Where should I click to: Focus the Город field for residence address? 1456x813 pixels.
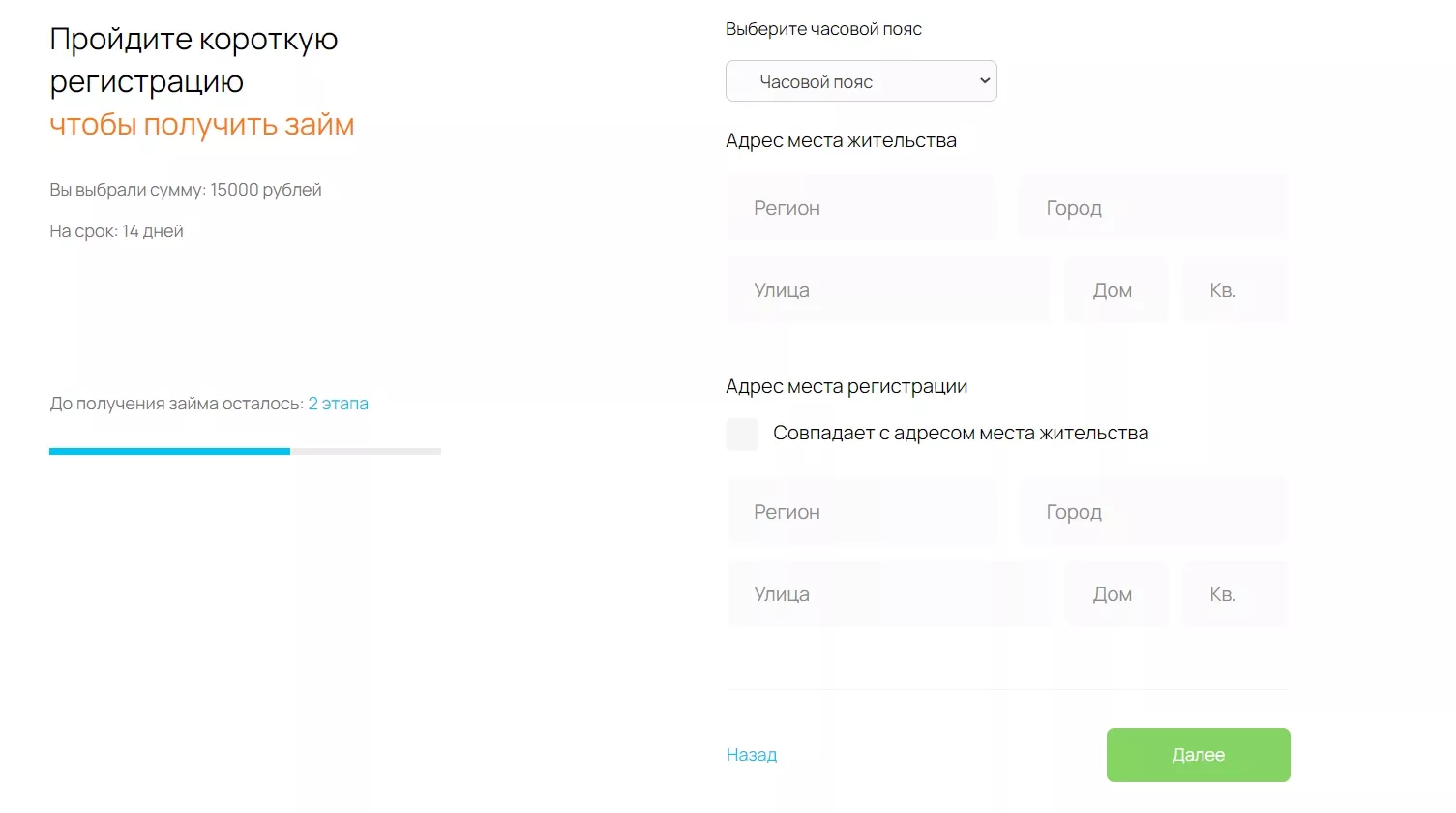(1152, 208)
